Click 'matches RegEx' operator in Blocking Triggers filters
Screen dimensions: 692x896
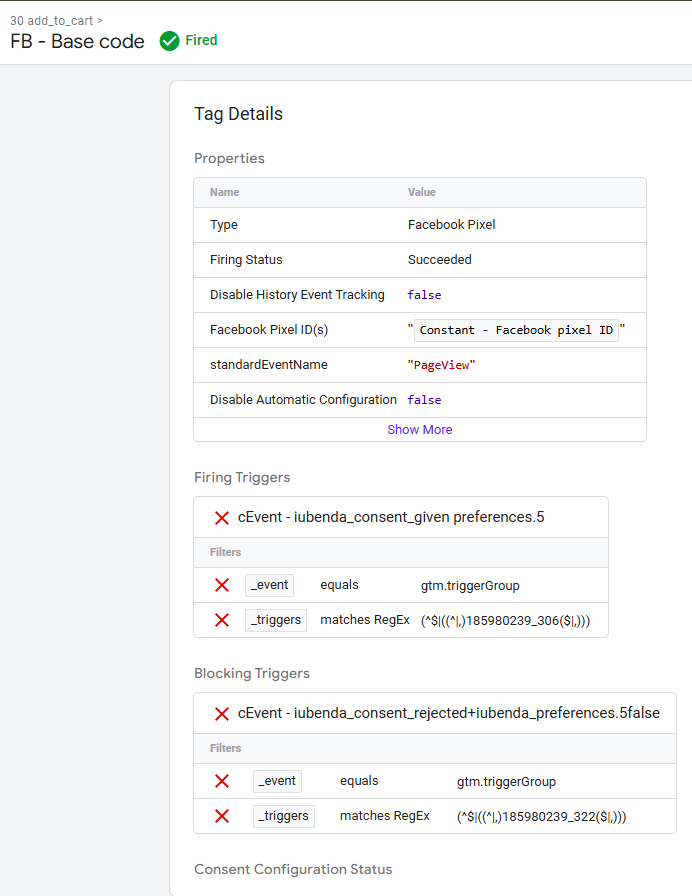pyautogui.click(x=385, y=816)
